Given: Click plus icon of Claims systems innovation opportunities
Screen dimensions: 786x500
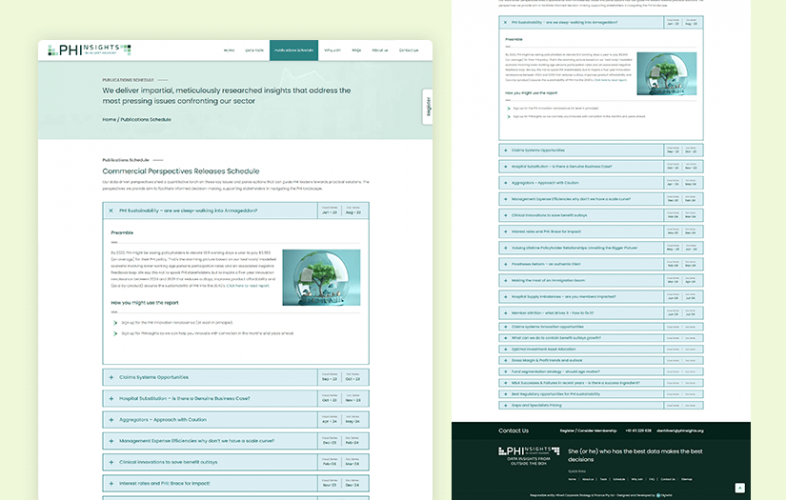Looking at the screenshot, I should tap(505, 327).
